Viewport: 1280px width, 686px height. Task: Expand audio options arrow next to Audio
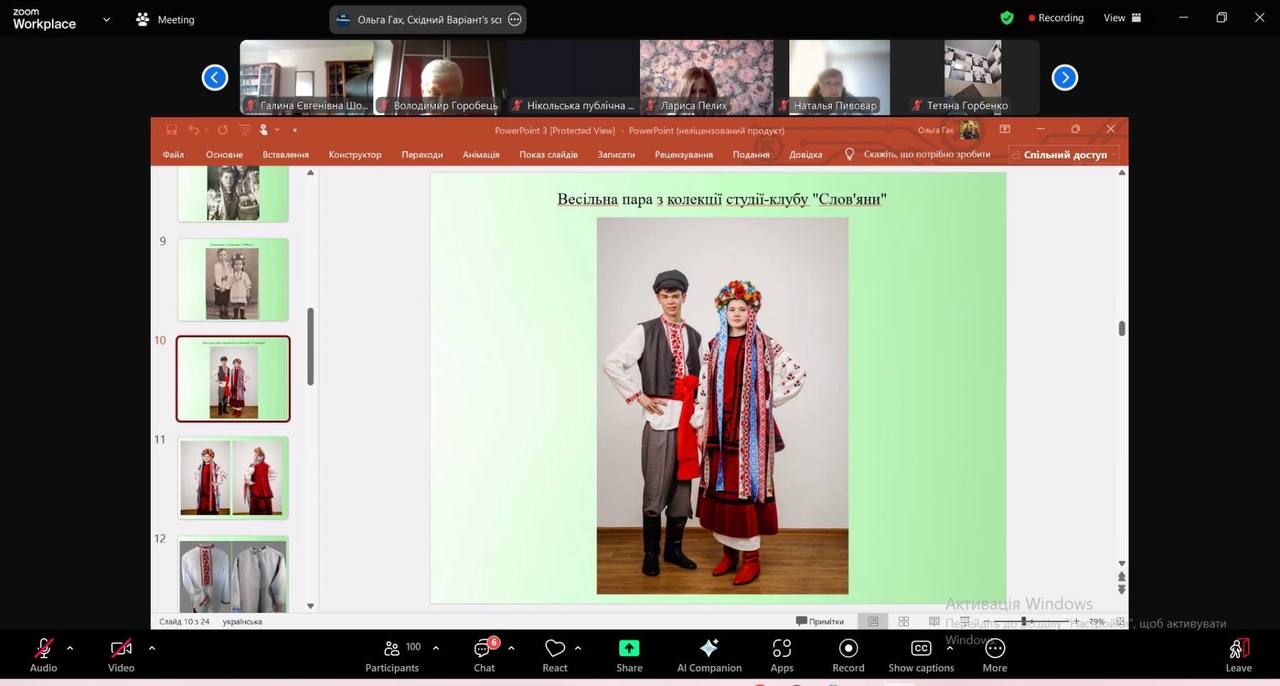[70, 647]
